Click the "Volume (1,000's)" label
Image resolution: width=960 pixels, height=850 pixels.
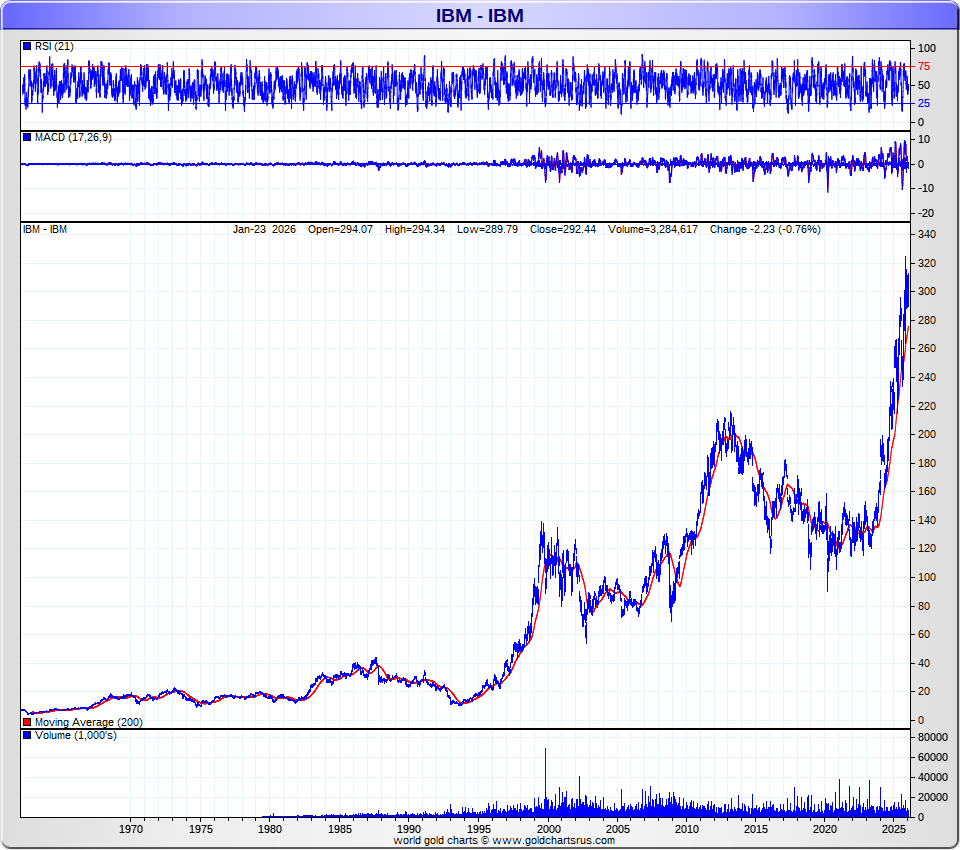pos(75,735)
